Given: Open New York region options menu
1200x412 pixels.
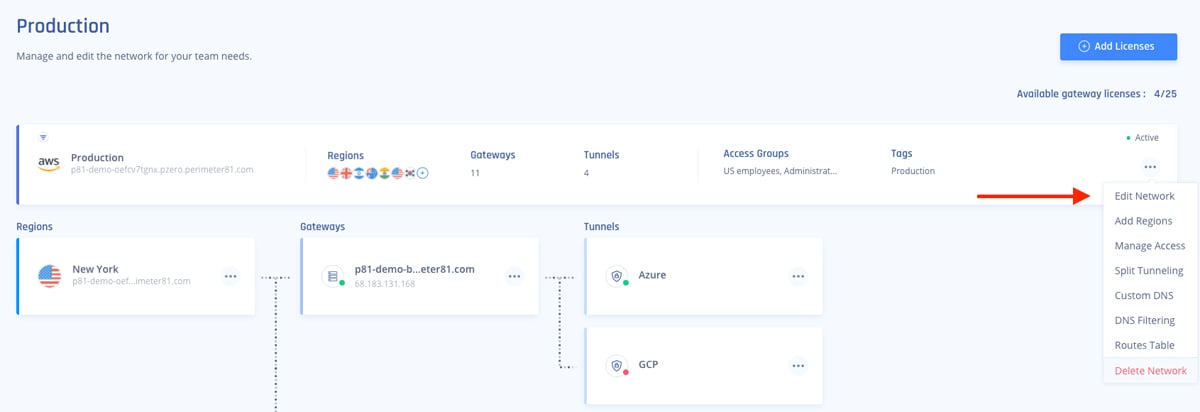Looking at the screenshot, I should (231, 276).
